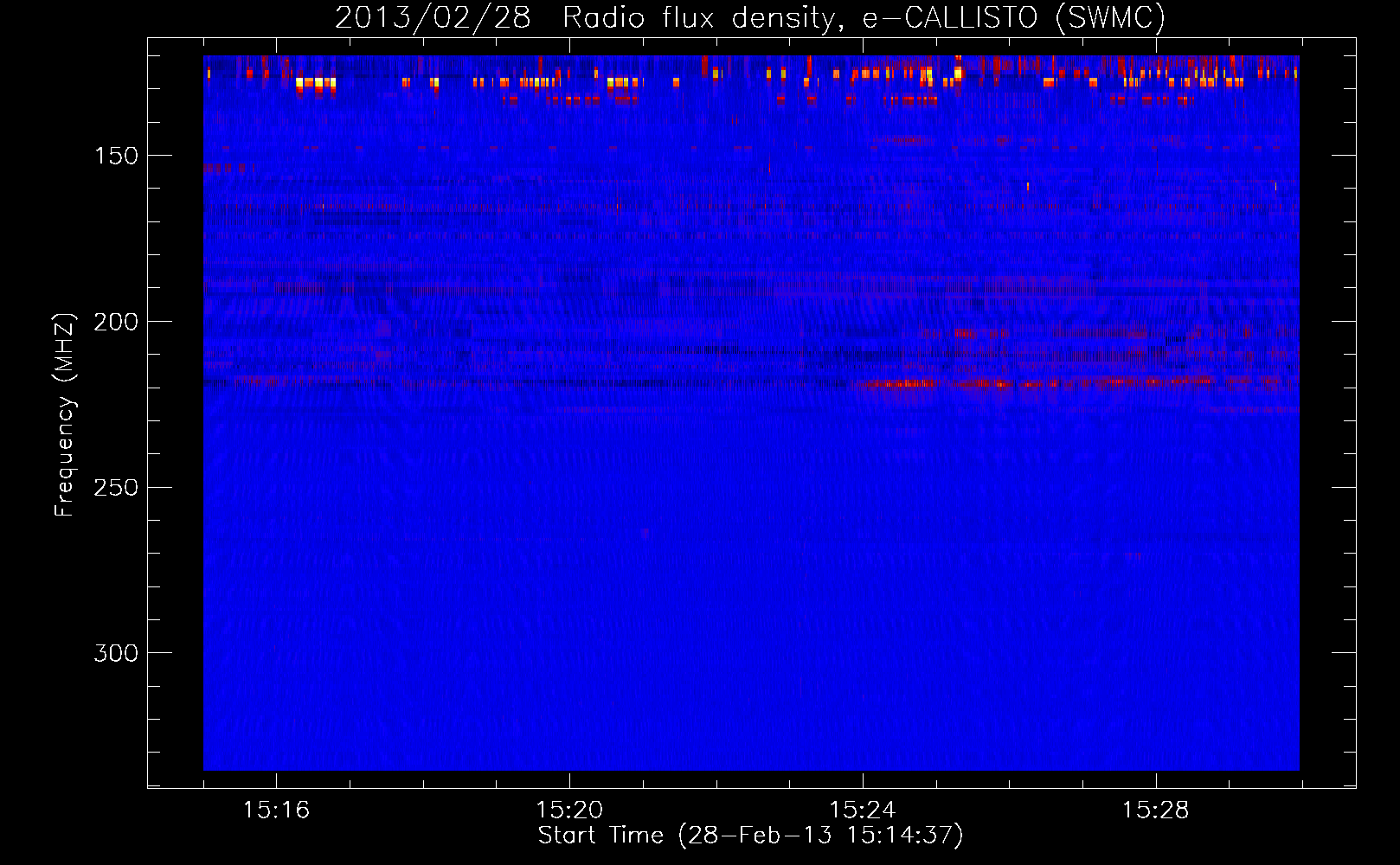Click the 'Frequency (MHZ)' y-axis label

(x=65, y=415)
